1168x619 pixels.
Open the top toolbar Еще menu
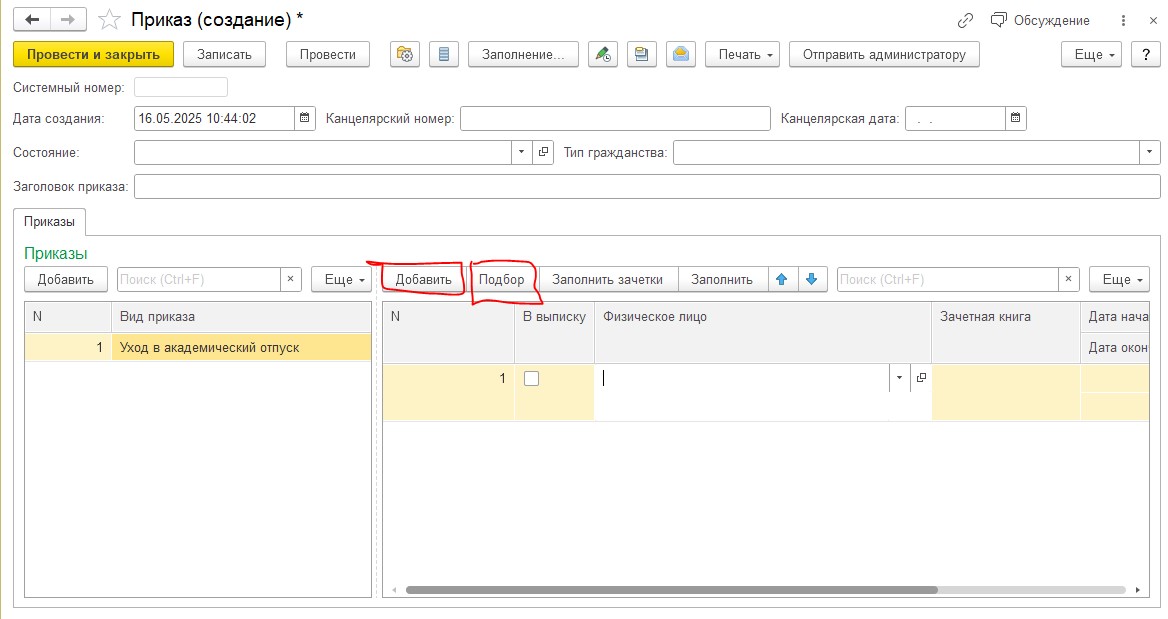(1091, 54)
